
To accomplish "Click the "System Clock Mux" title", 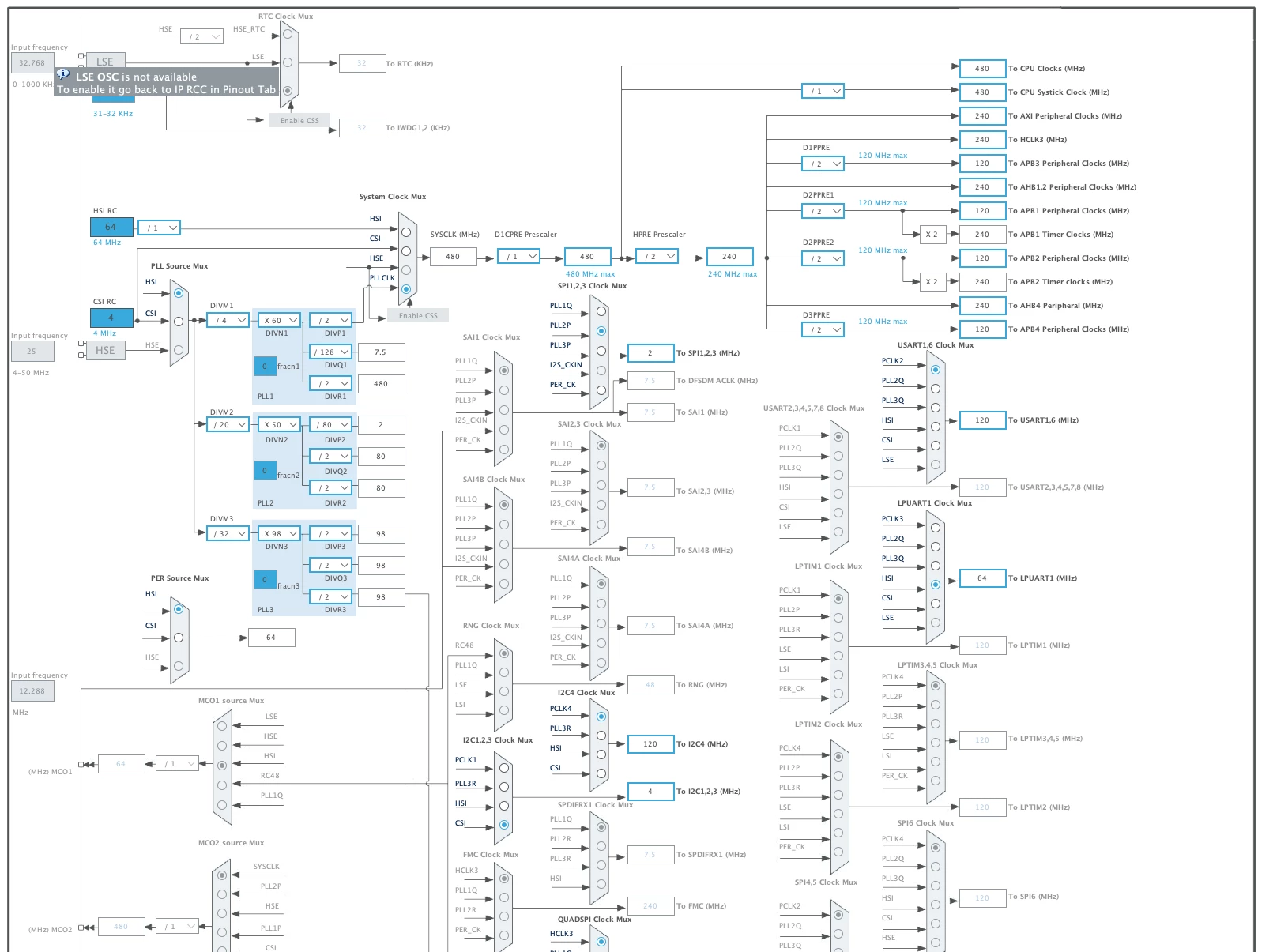I will pos(393,197).
